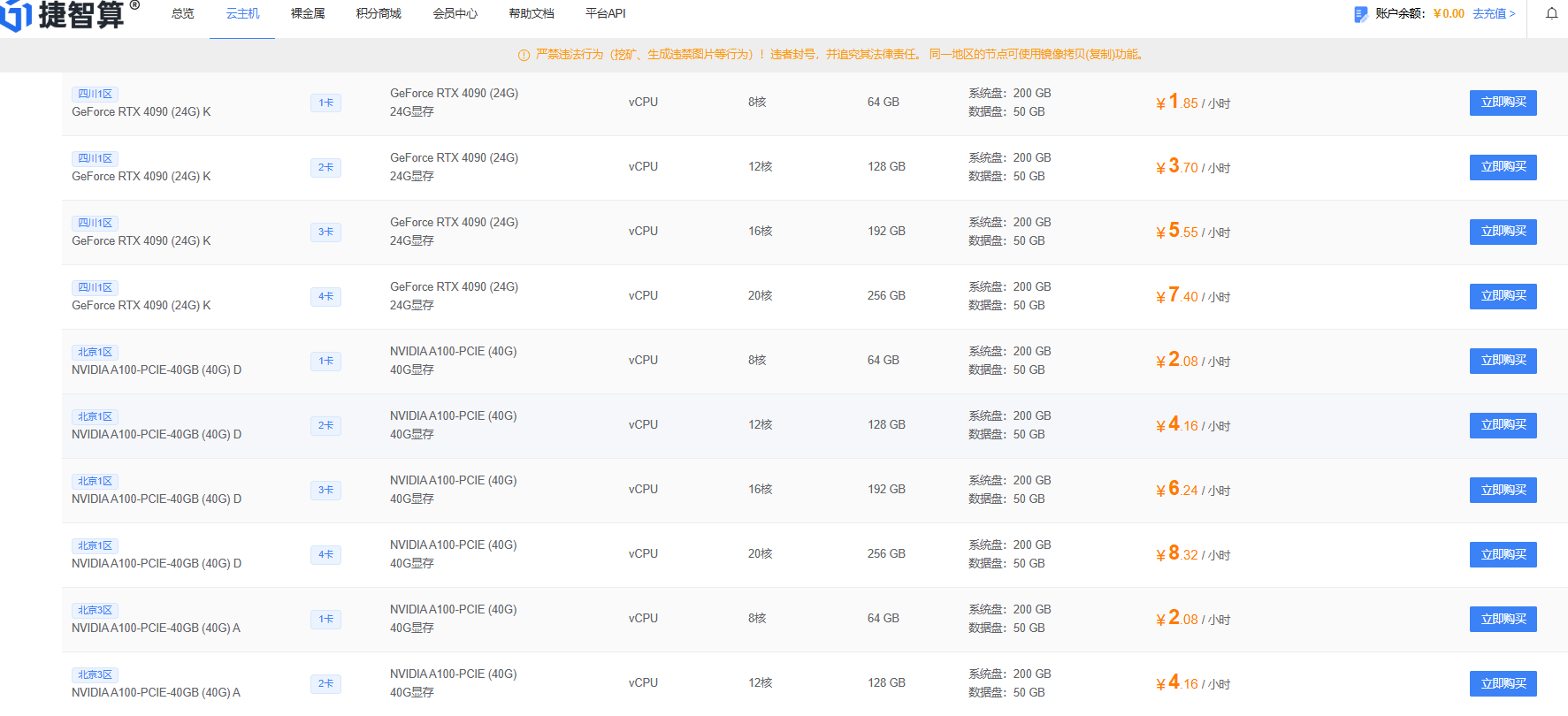Click GeForce RTX 4090 (24G) K name in ¥3.70 row

[x=142, y=176]
